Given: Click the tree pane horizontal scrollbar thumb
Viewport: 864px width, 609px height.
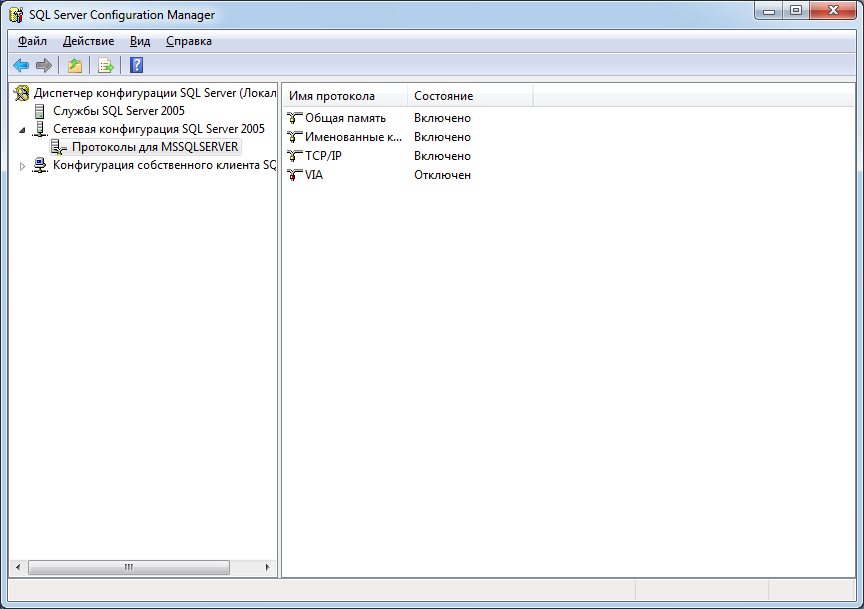Looking at the screenshot, I should [129, 567].
